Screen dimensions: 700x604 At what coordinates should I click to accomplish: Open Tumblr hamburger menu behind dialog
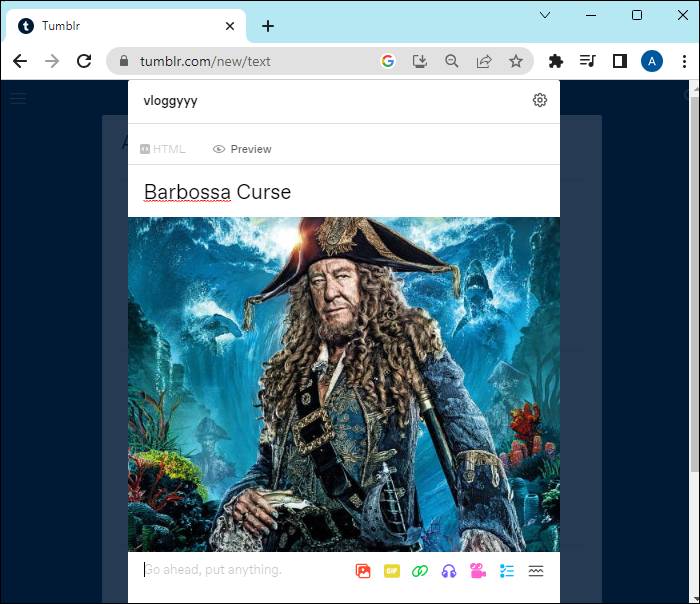18,98
